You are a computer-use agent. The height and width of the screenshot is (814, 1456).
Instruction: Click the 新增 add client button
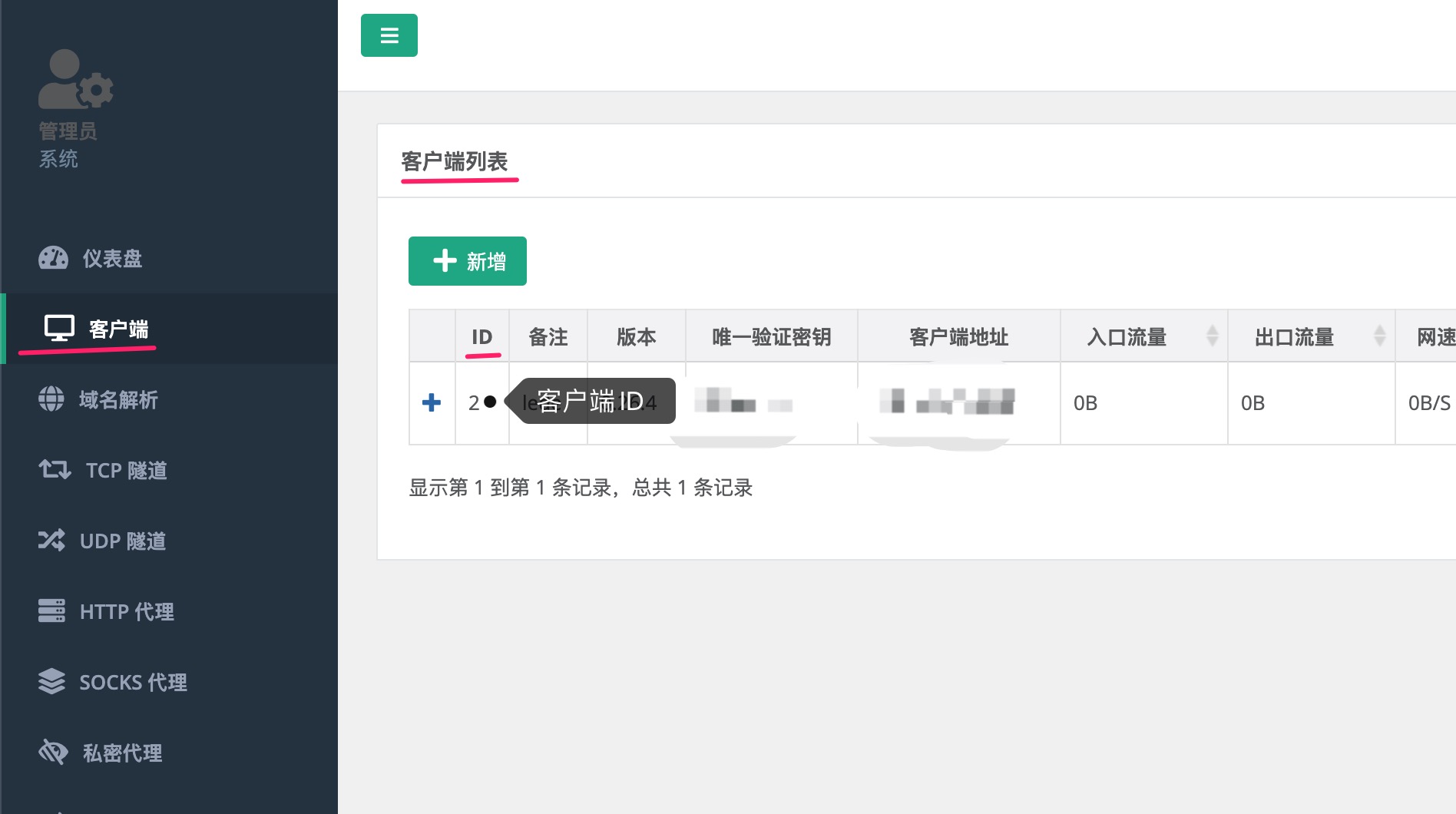click(468, 261)
